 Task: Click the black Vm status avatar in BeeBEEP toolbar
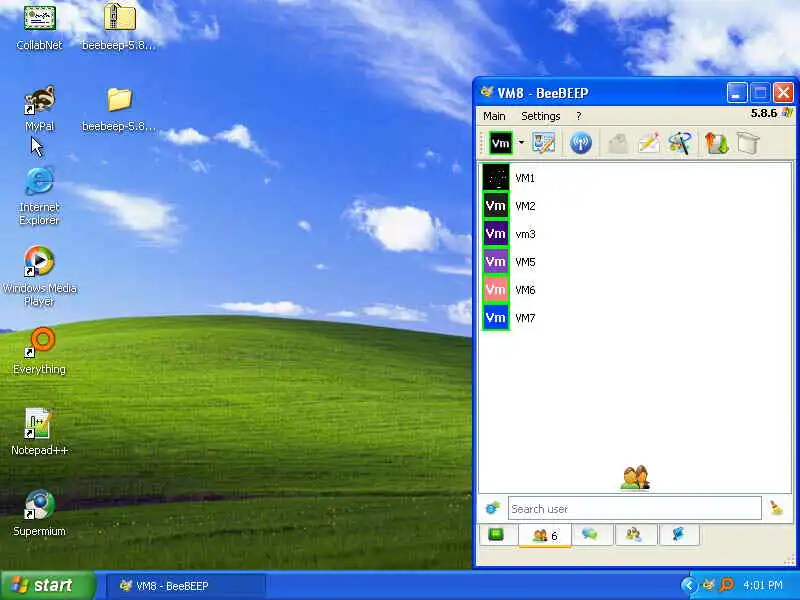pyautogui.click(x=500, y=143)
